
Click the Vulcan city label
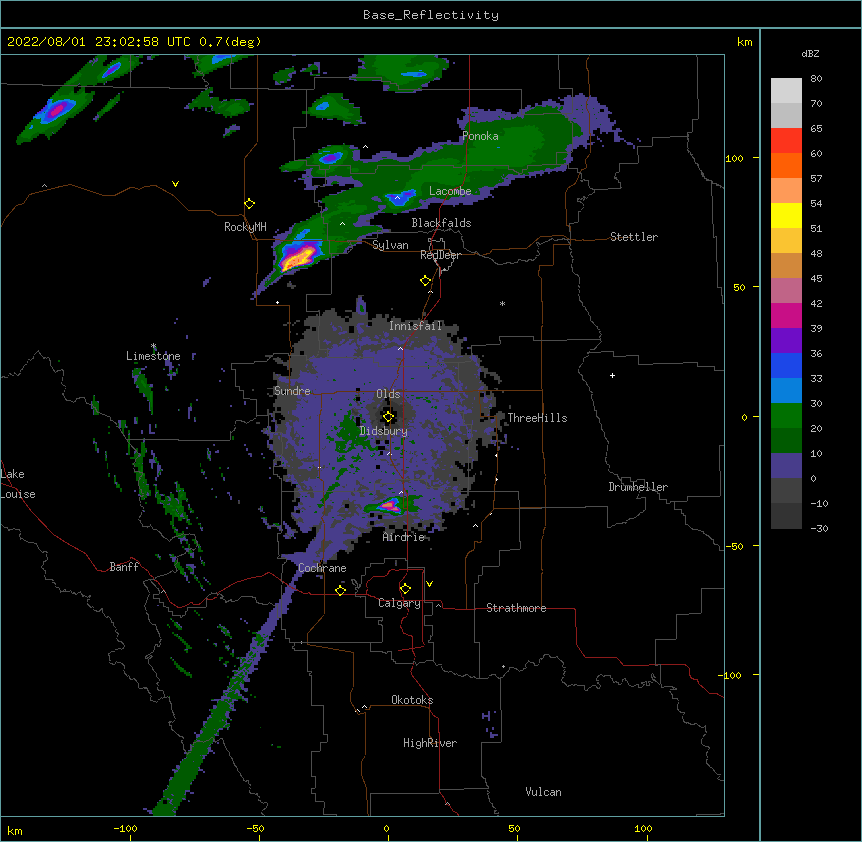click(x=543, y=792)
